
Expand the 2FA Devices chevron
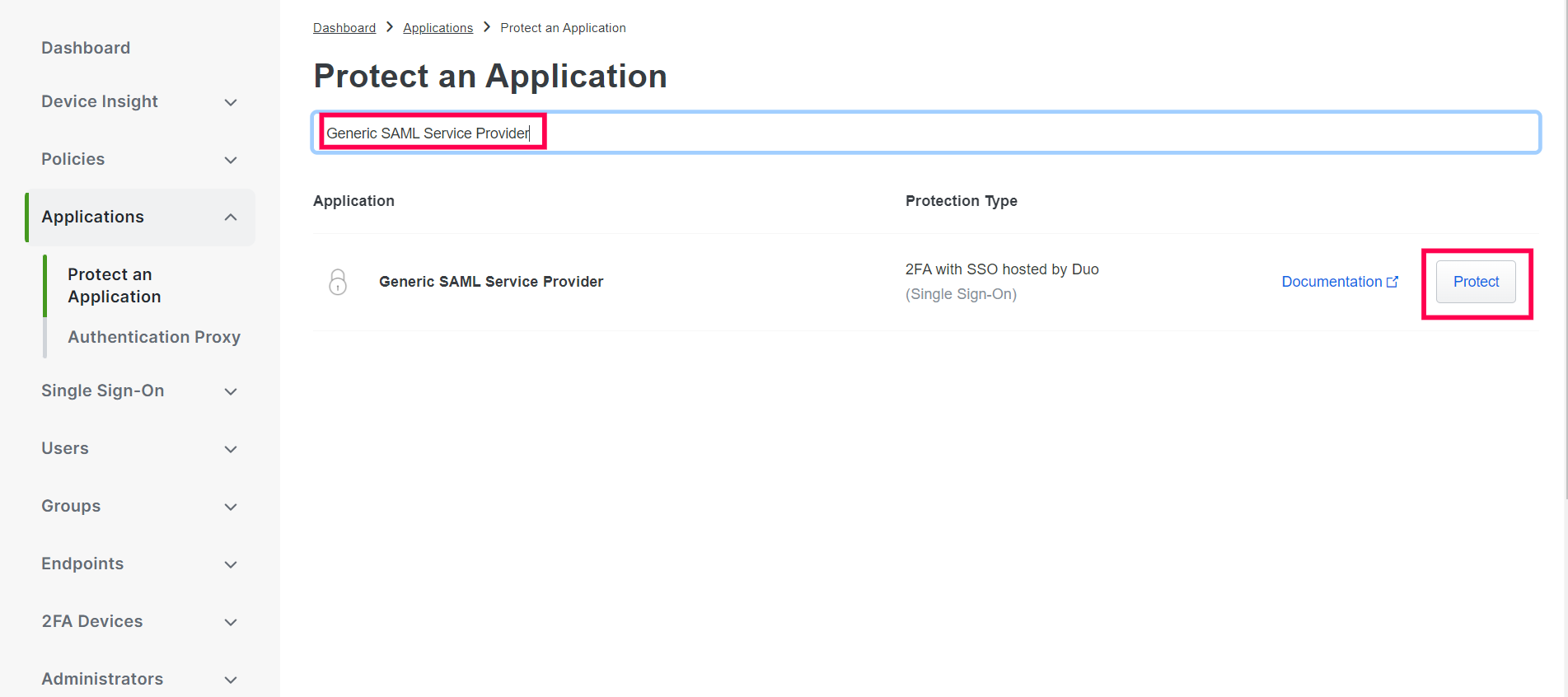(x=231, y=622)
